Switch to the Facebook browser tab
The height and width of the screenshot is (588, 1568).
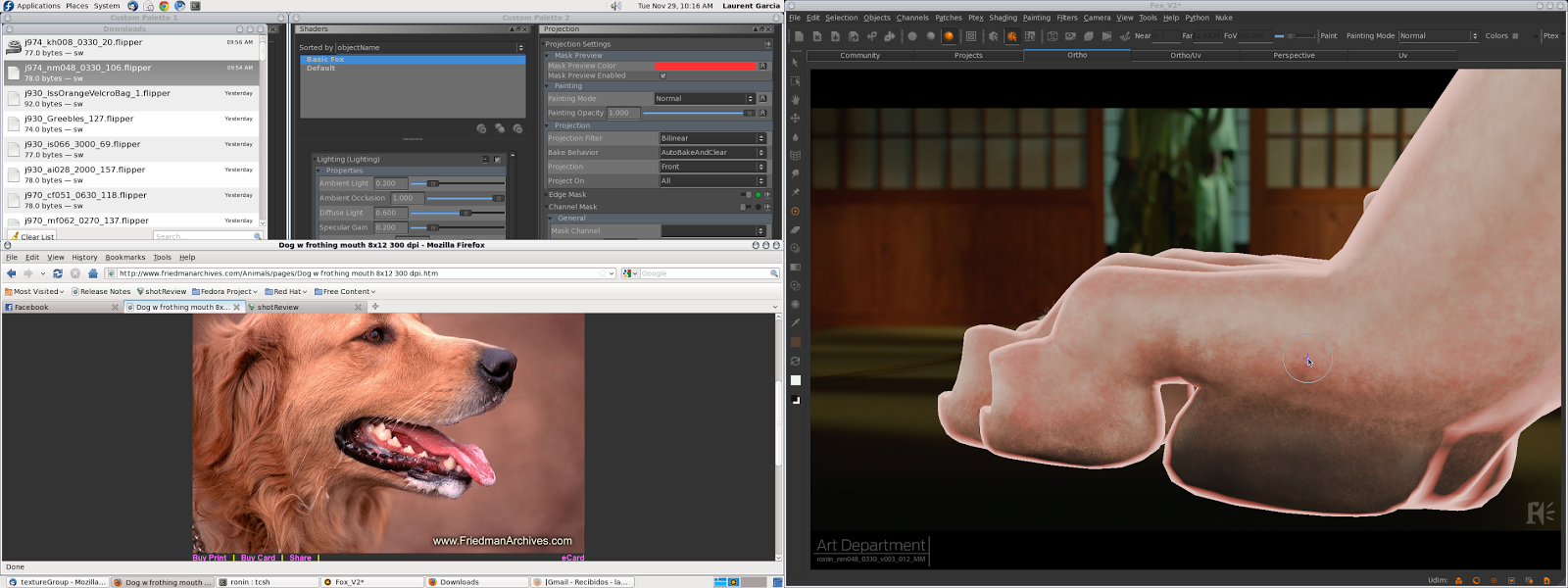click(x=61, y=307)
